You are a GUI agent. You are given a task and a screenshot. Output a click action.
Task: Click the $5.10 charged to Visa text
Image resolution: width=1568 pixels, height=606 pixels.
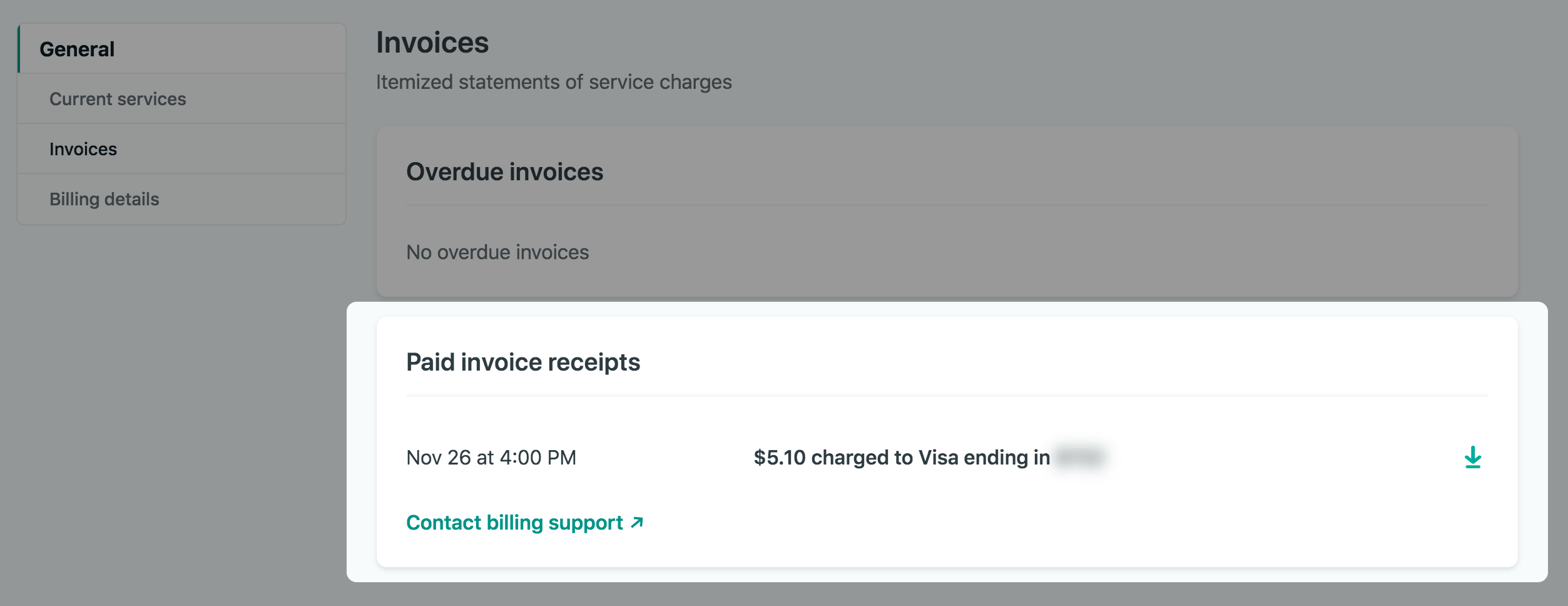[901, 458]
